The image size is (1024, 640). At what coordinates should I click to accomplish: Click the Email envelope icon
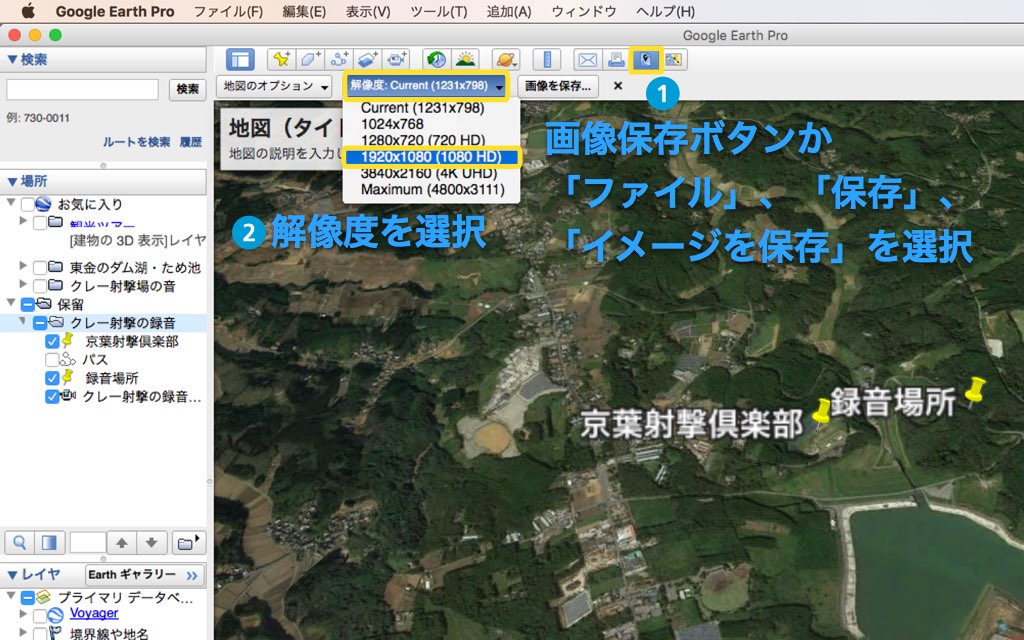588,60
